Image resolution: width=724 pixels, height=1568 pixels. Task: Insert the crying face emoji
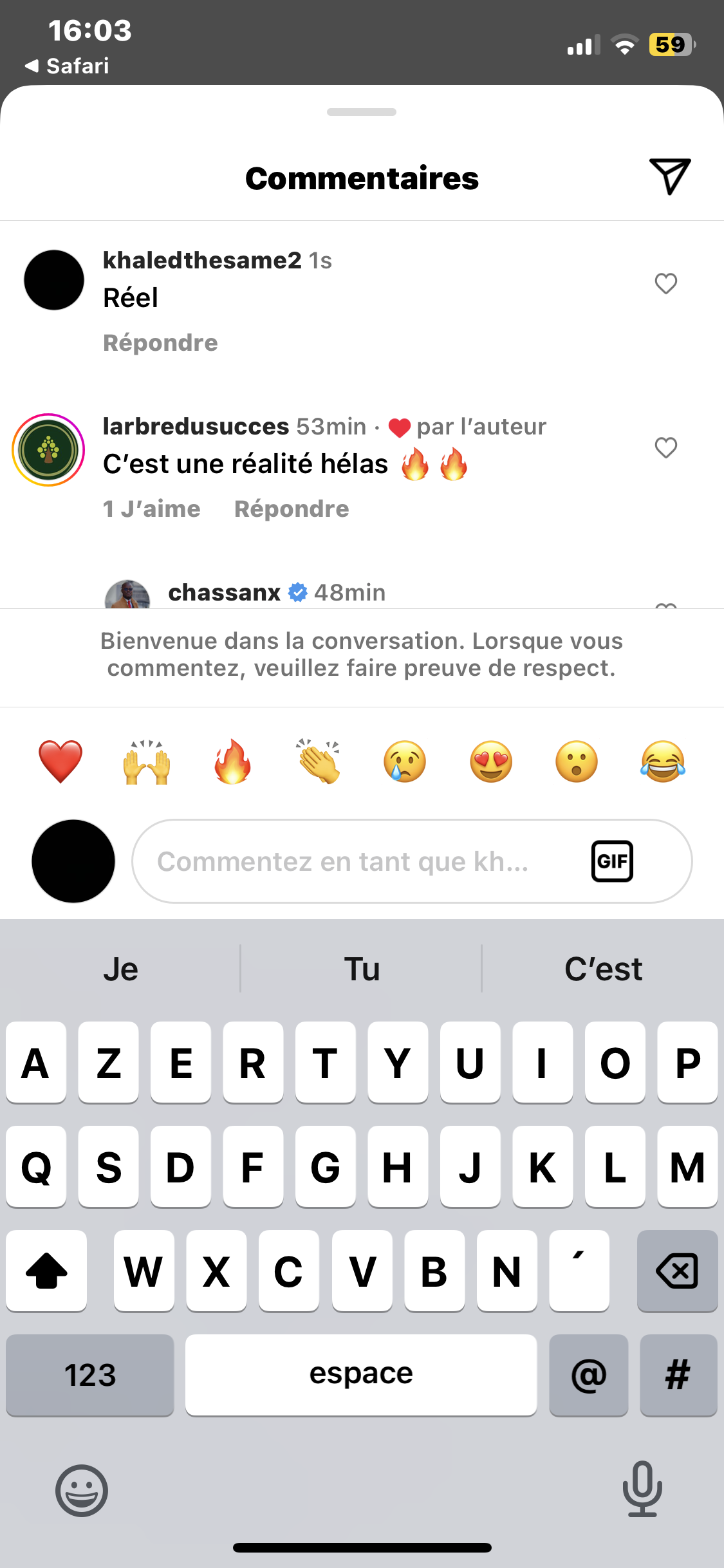(x=405, y=761)
